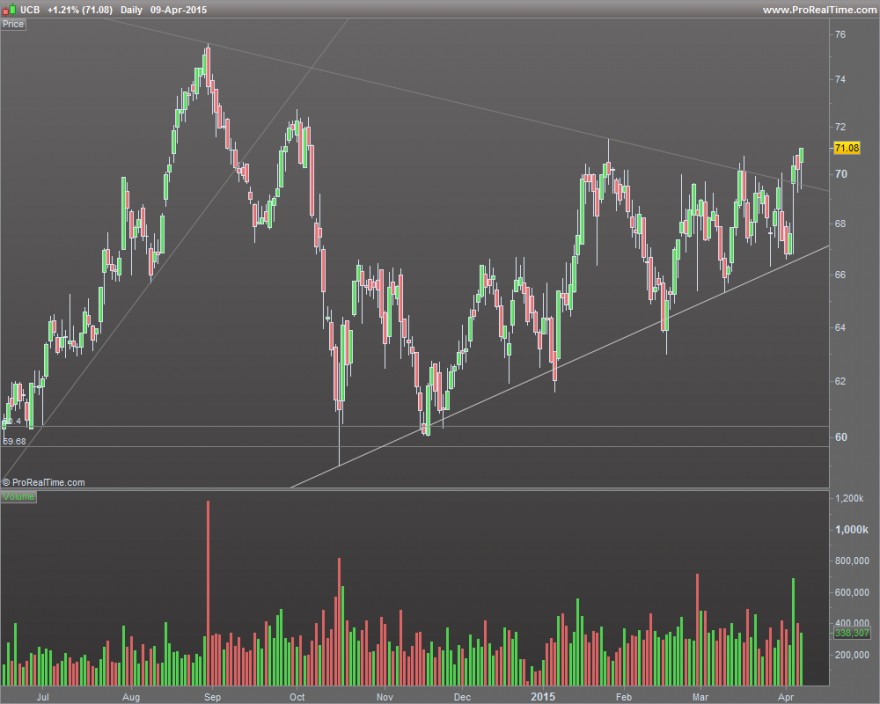Click the 72 price axis label
Image resolution: width=880 pixels, height=704 pixels.
point(840,127)
